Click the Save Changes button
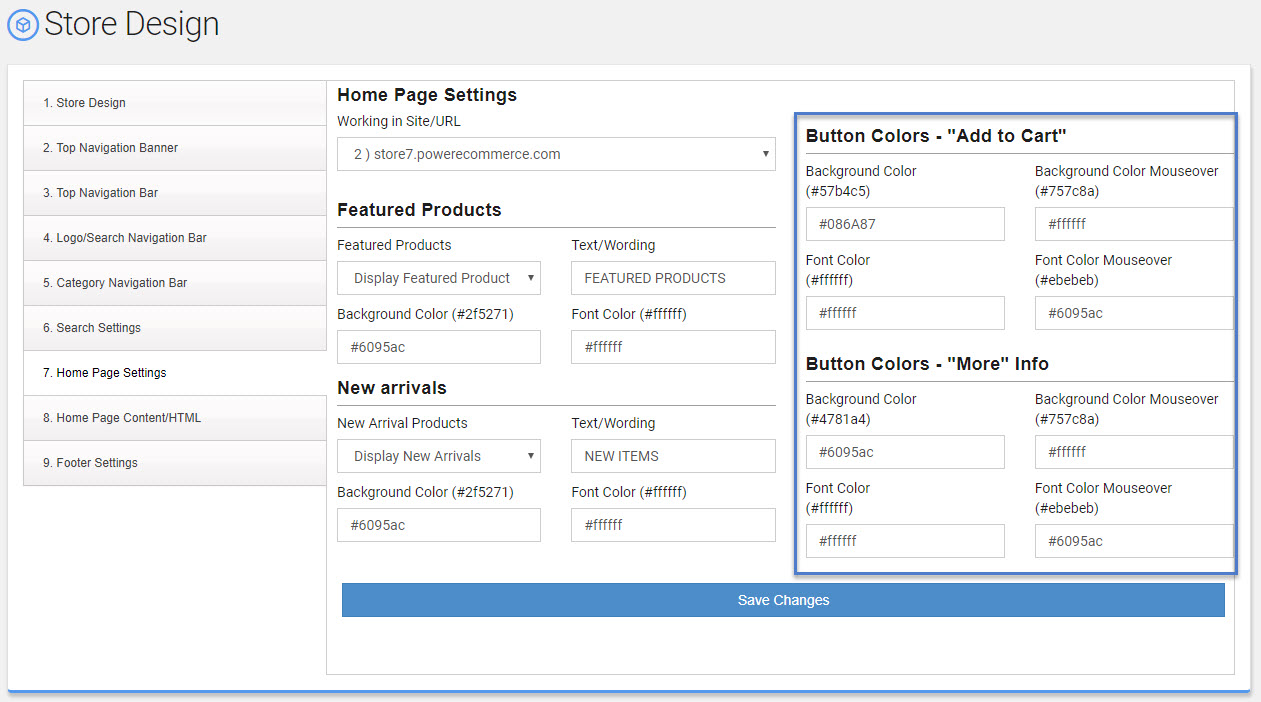Image resolution: width=1261 pixels, height=702 pixels. pos(783,600)
